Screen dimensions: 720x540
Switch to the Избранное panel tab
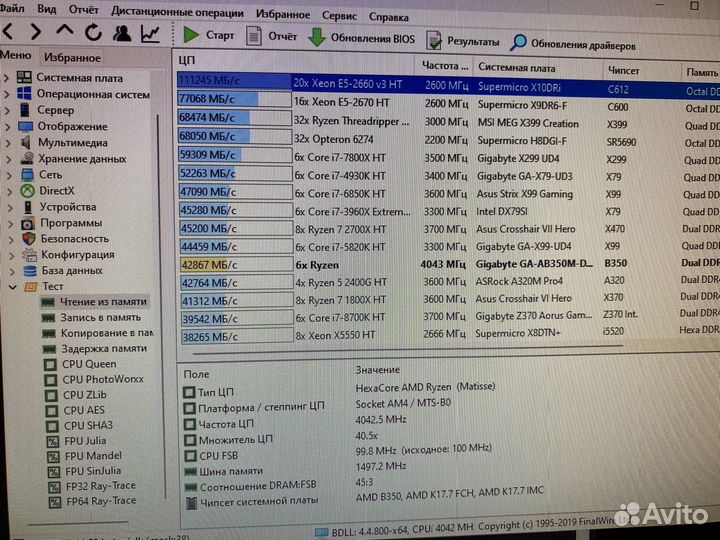tap(72, 58)
